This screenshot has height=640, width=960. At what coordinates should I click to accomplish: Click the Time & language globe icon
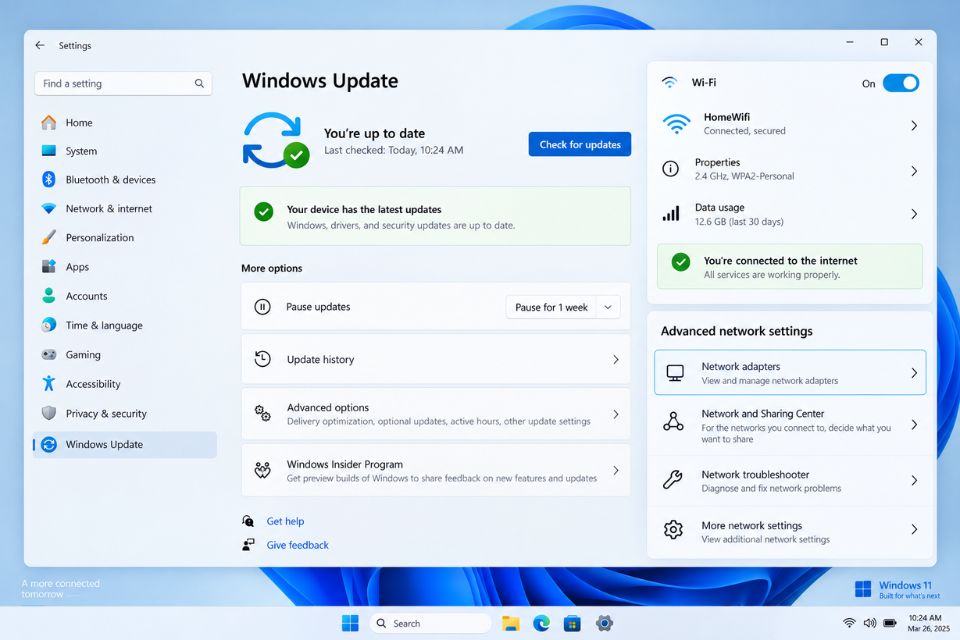(x=48, y=325)
